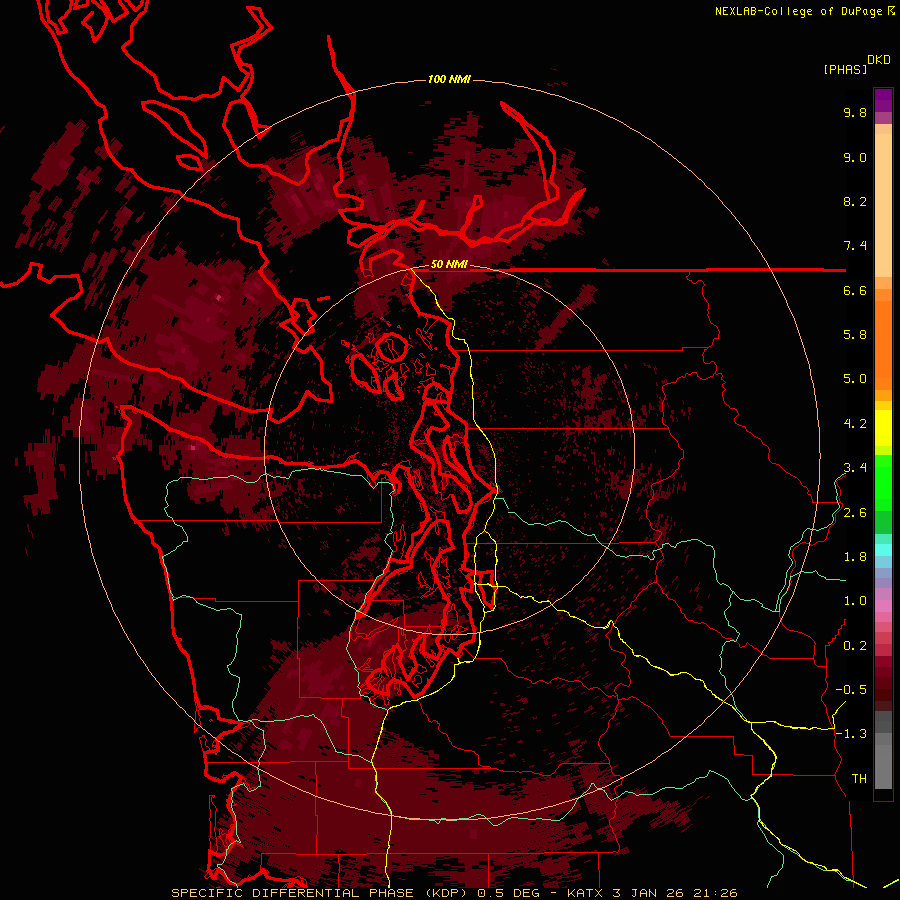Click the orange band on the color bar

click(x=883, y=345)
